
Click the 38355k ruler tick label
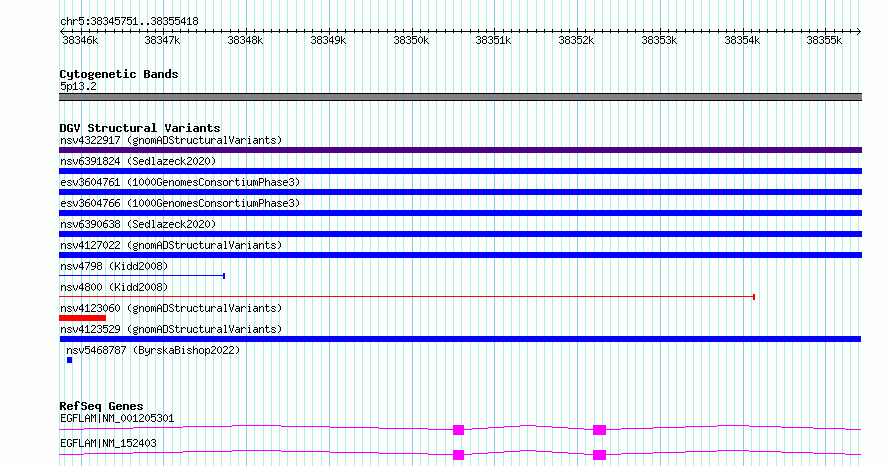[x=824, y=41]
